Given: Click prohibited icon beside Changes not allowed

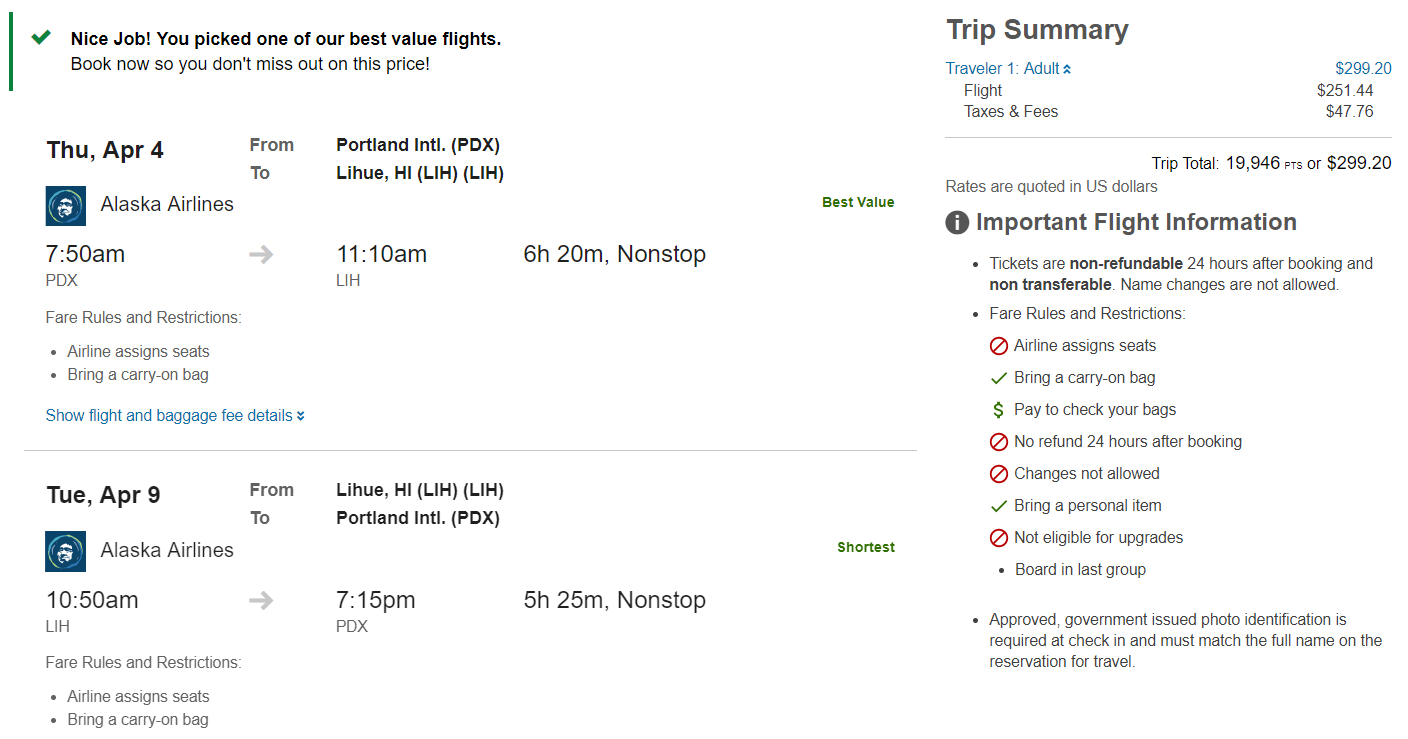Looking at the screenshot, I should [x=998, y=474].
